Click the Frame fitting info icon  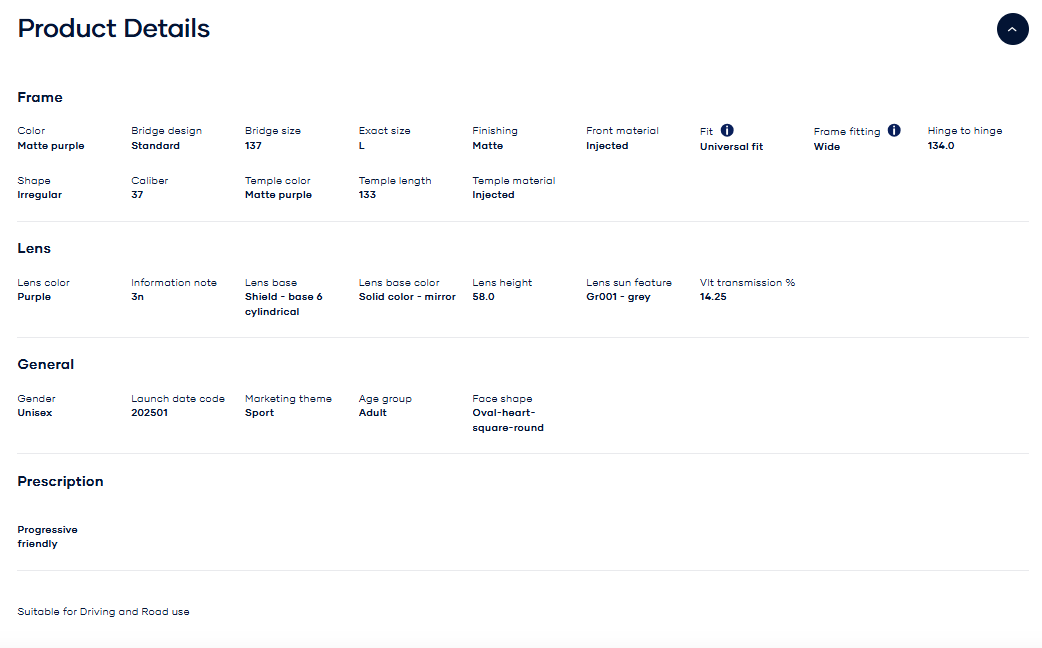tap(894, 131)
